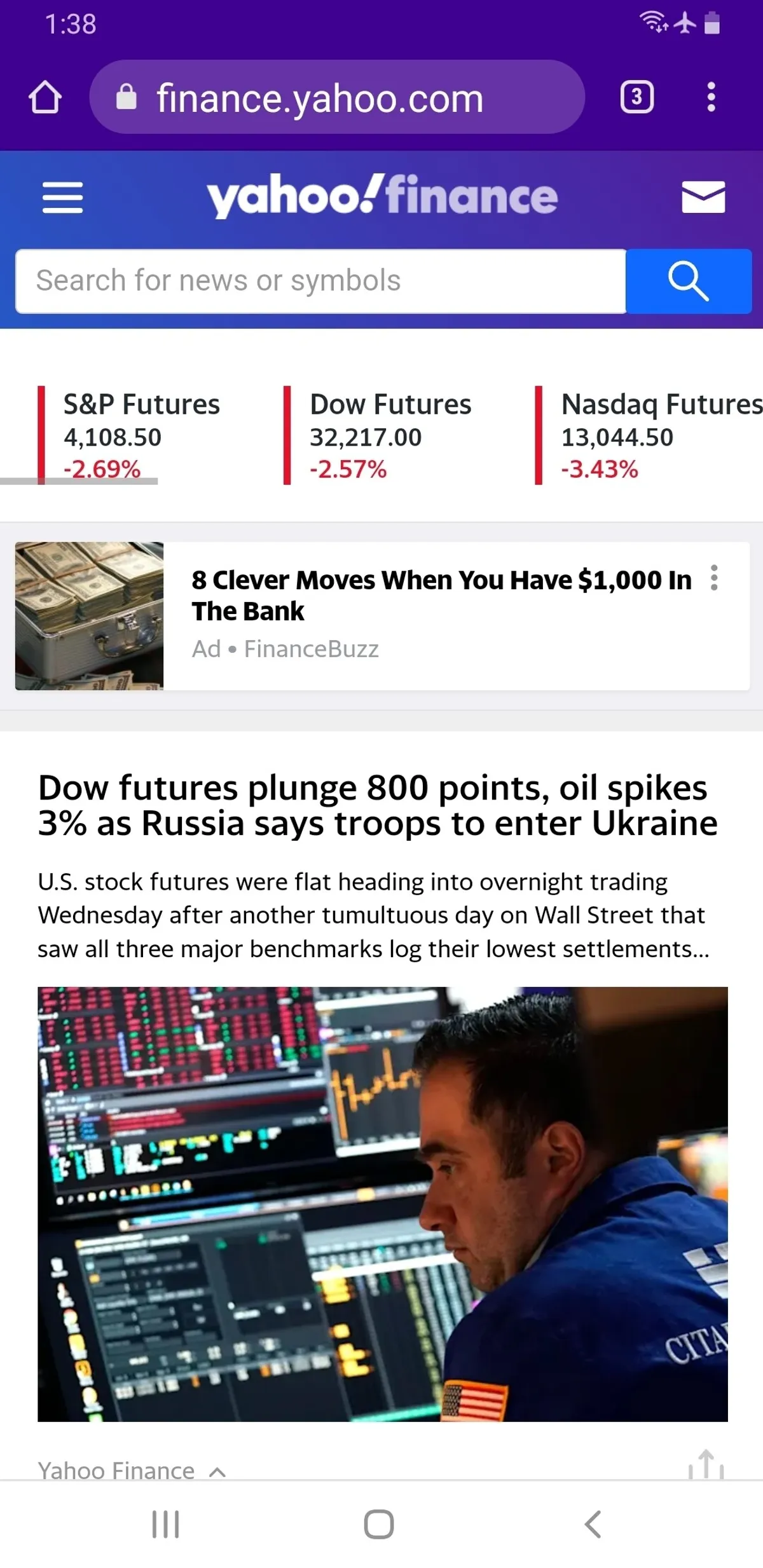
Task: Open the FinanceBuzz ad options dots
Action: tap(714, 578)
